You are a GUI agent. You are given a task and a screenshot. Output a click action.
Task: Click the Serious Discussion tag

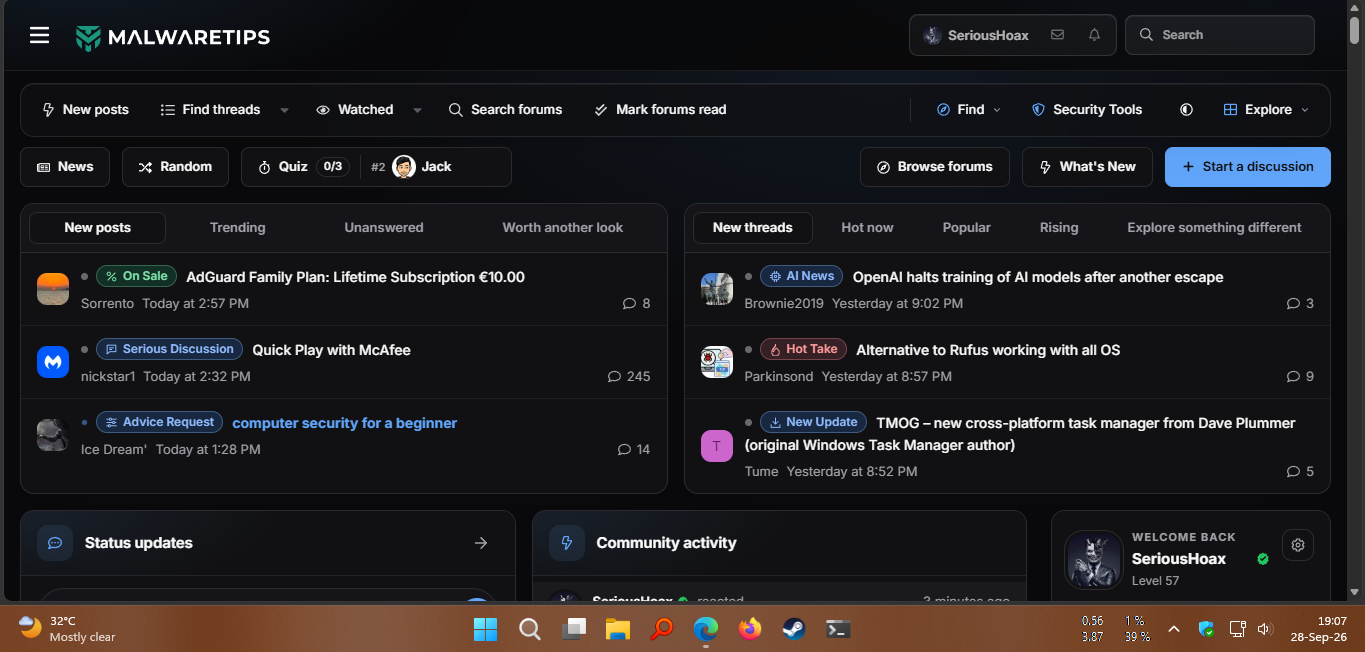tap(169, 349)
